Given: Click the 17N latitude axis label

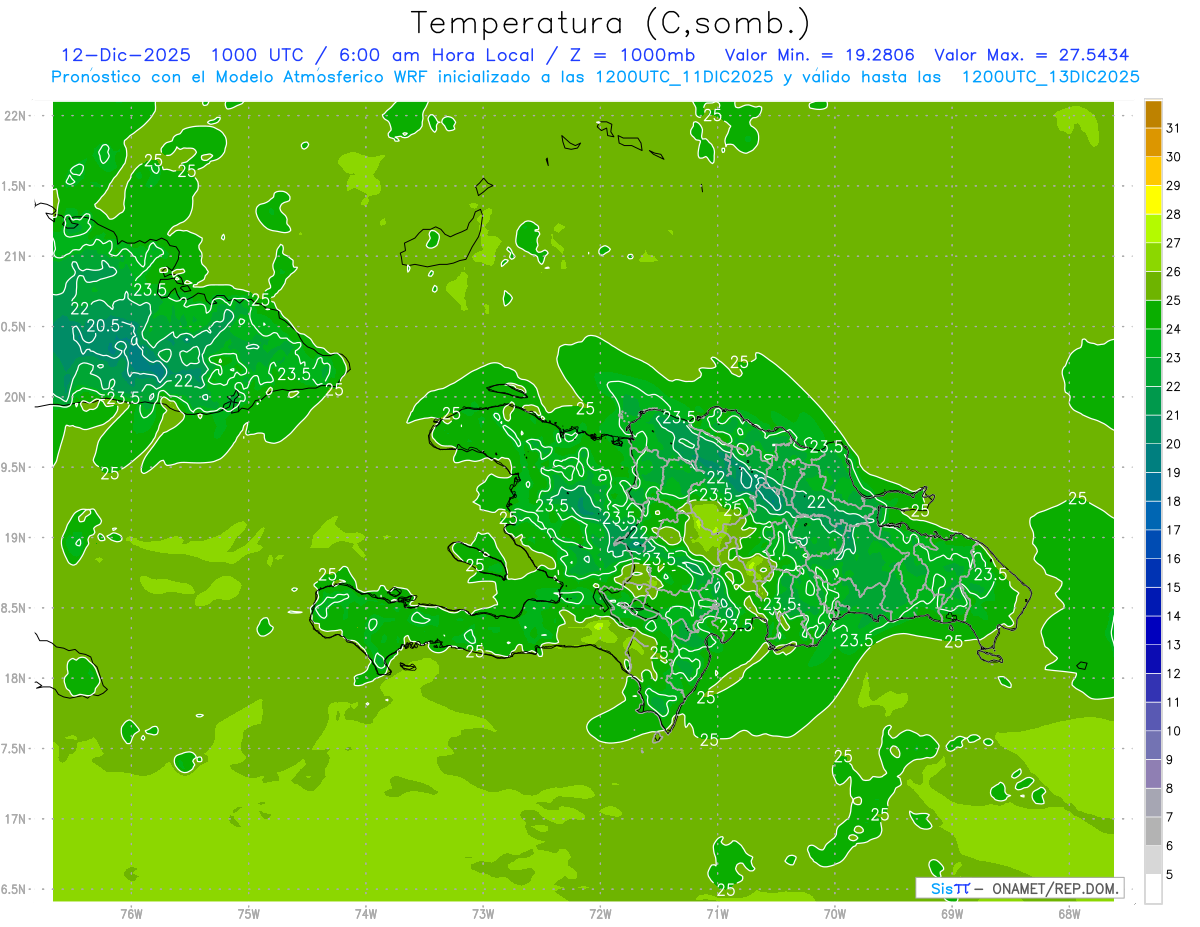Looking at the screenshot, I should (x=16, y=819).
